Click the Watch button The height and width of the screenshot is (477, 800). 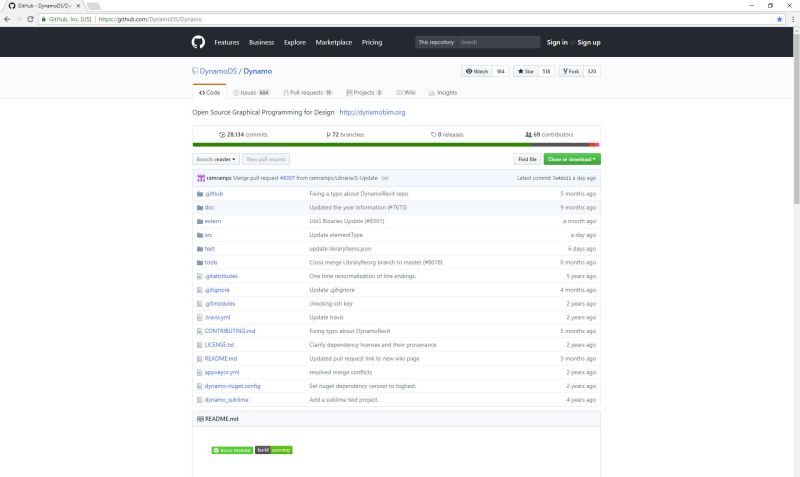click(x=477, y=71)
